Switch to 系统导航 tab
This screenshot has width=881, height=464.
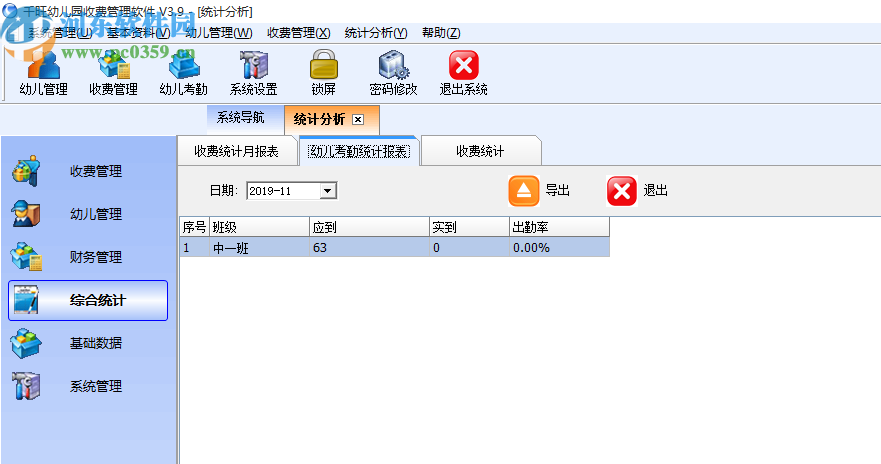245,118
